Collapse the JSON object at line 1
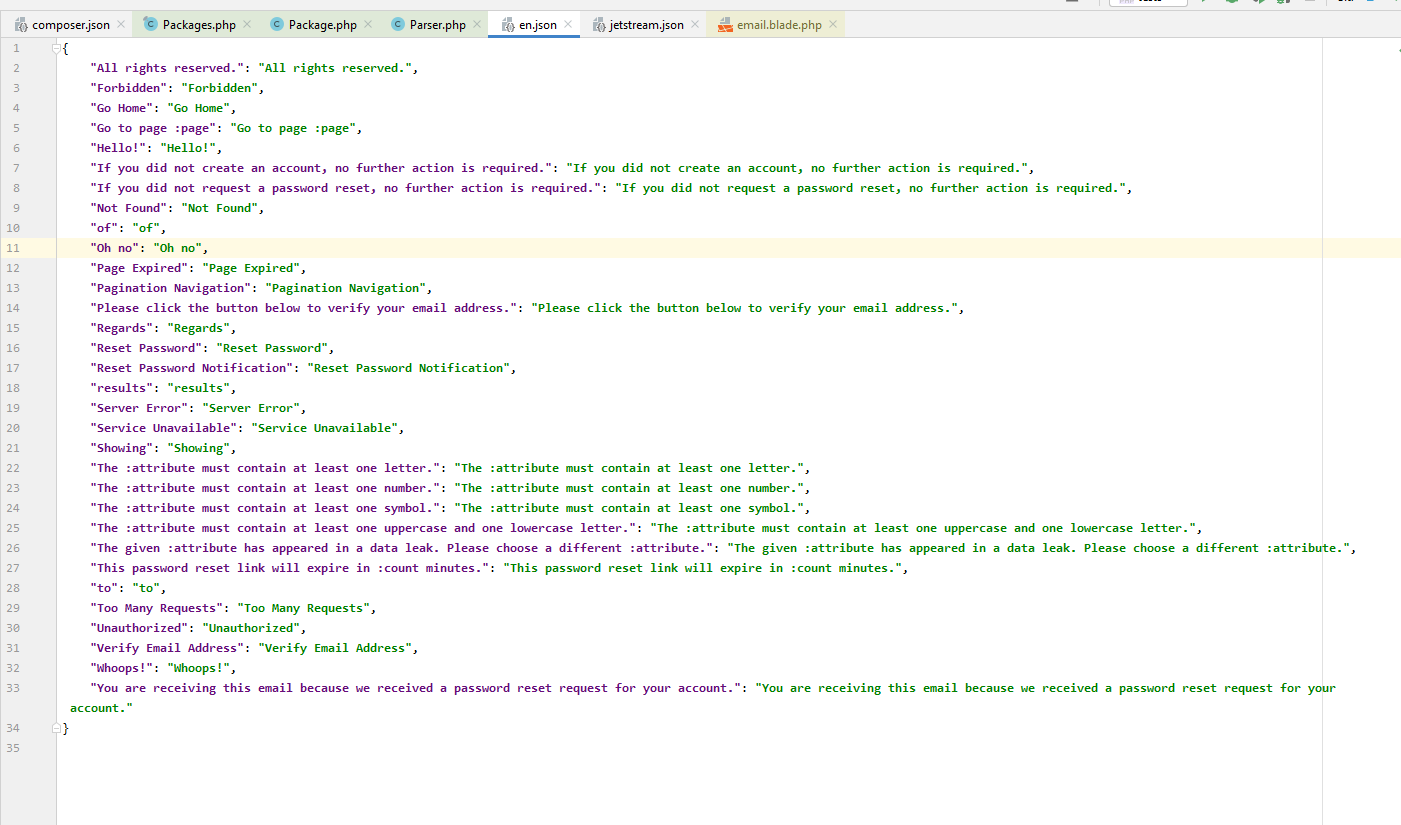 [x=57, y=48]
